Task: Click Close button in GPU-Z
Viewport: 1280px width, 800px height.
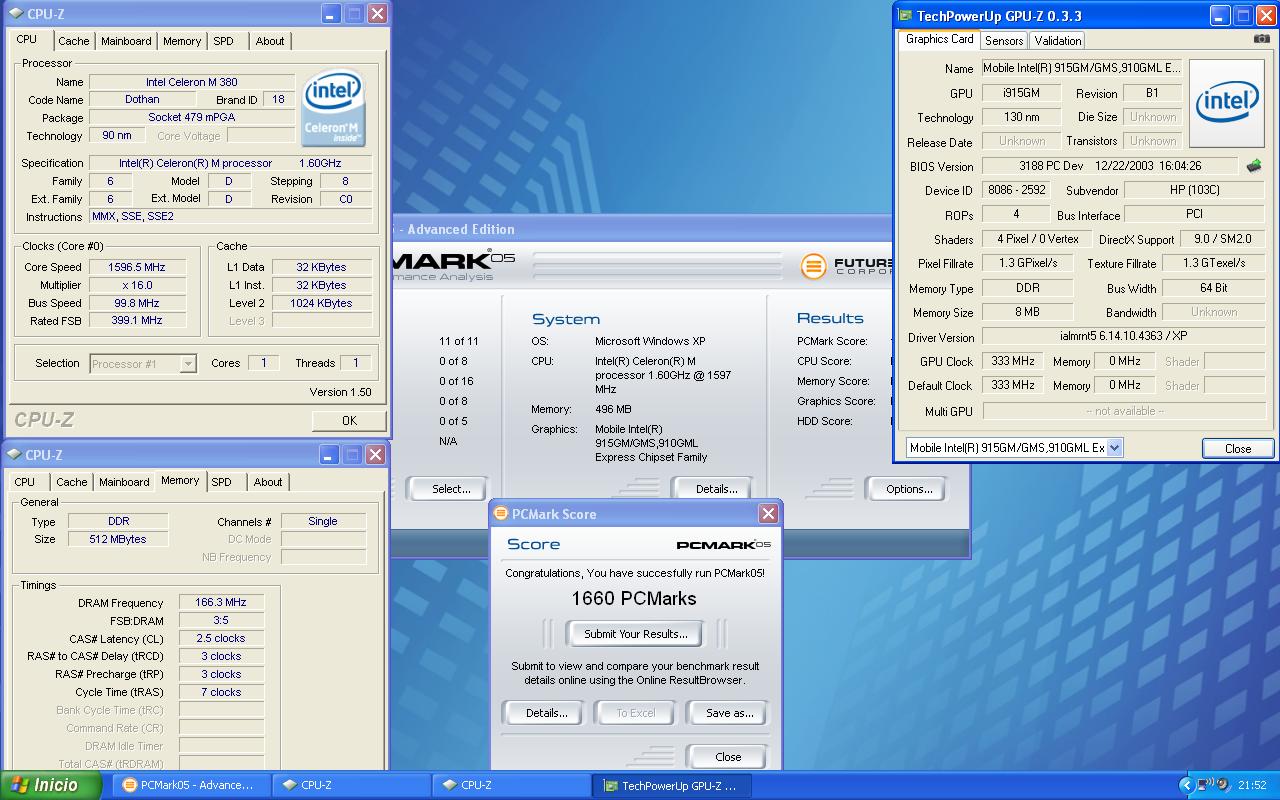Action: point(1238,449)
